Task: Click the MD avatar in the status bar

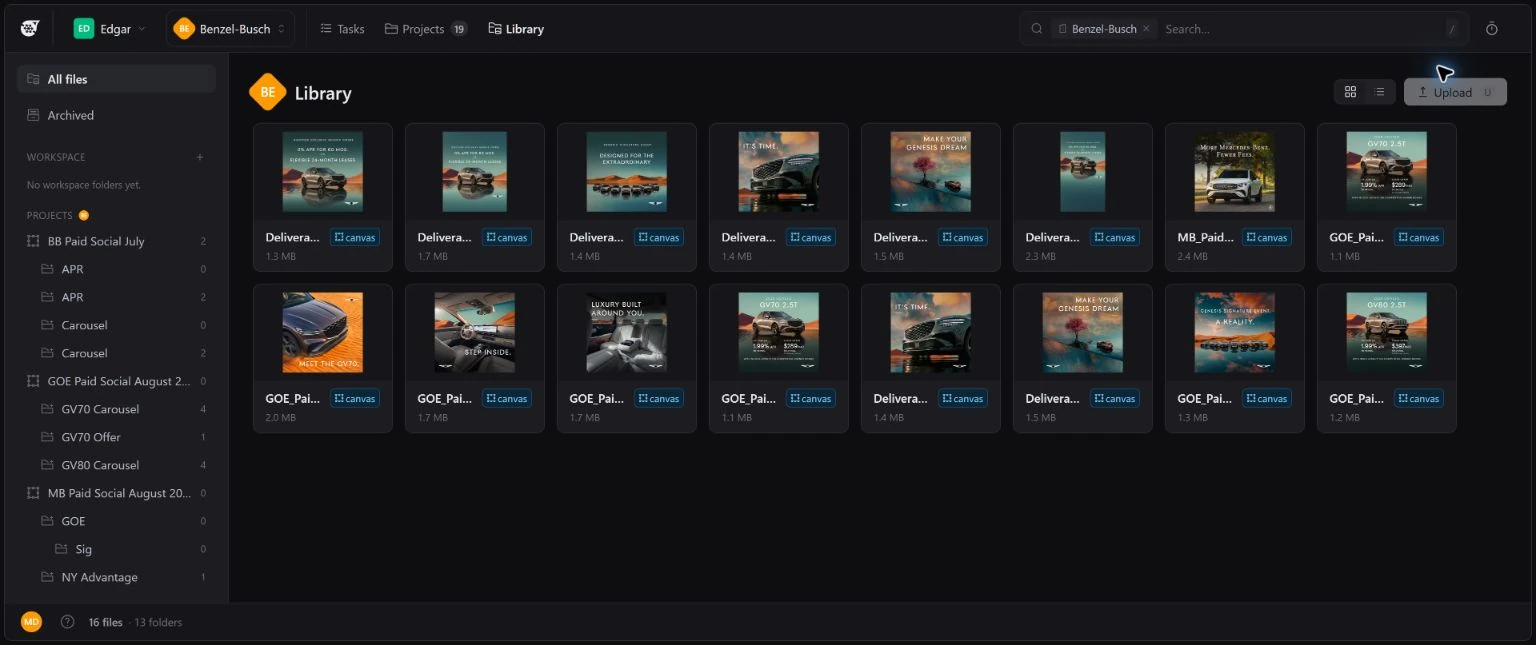Action: click(32, 622)
